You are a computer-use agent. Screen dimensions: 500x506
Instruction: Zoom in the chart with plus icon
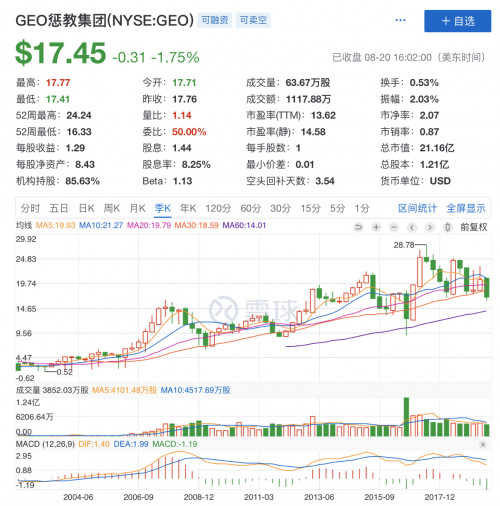point(376,227)
